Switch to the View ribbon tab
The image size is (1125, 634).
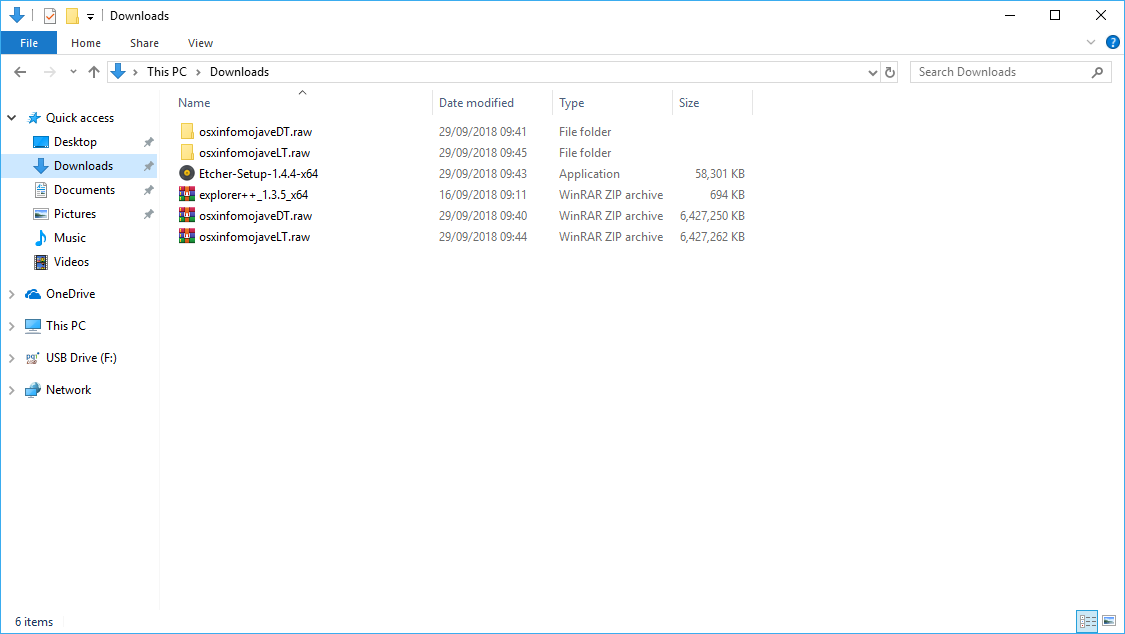click(x=200, y=43)
